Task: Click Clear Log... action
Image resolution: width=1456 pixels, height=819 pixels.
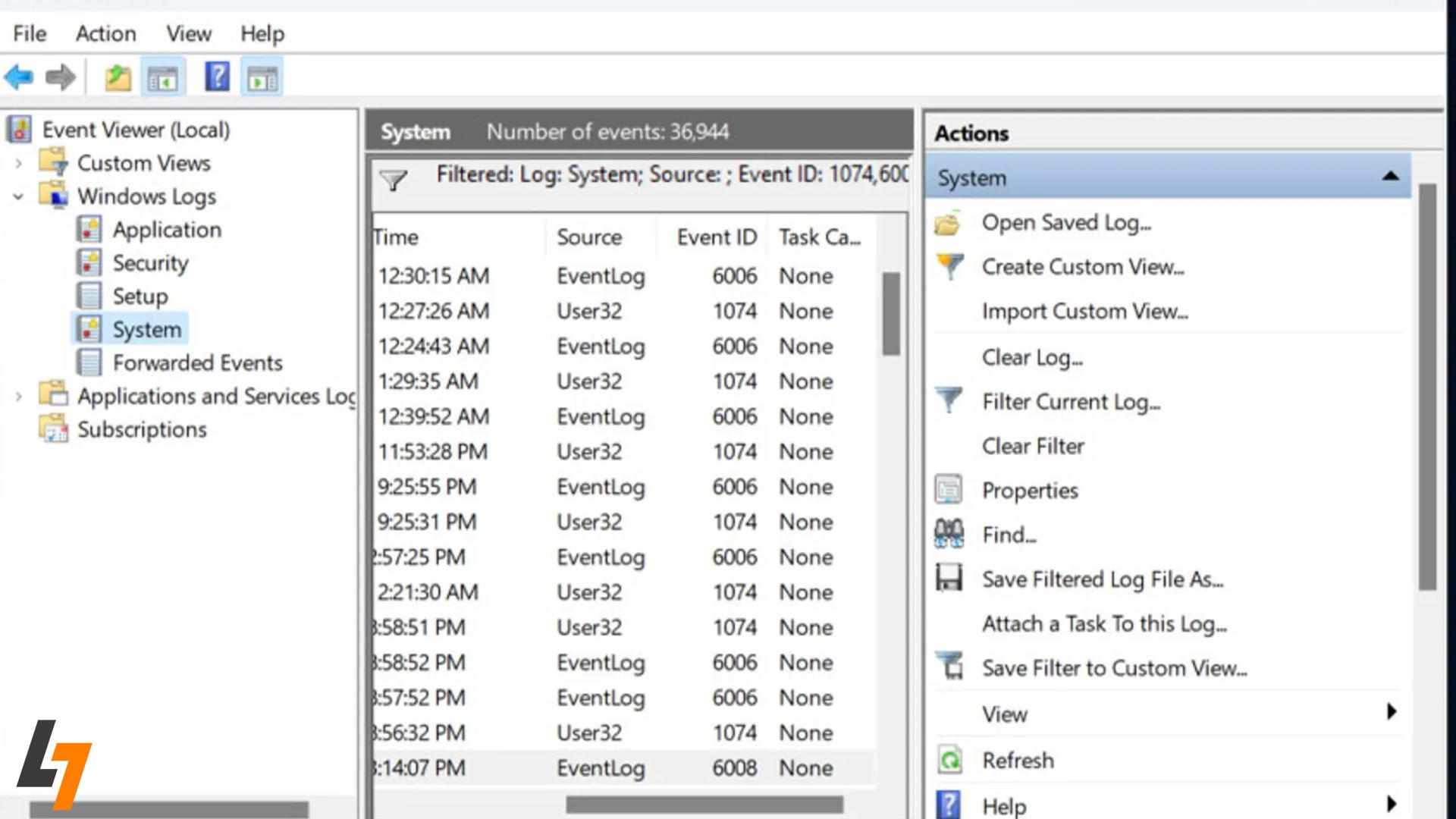Action: (x=1032, y=357)
